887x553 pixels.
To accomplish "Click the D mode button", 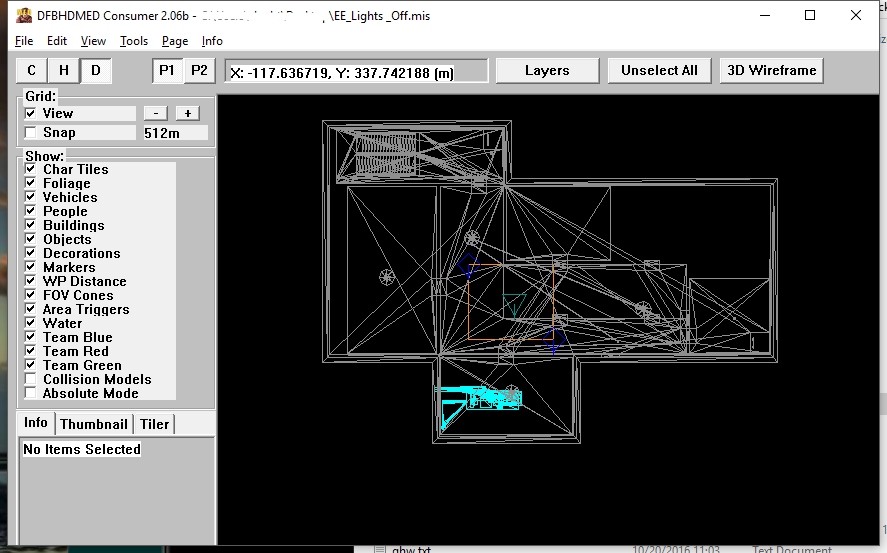I will 96,71.
